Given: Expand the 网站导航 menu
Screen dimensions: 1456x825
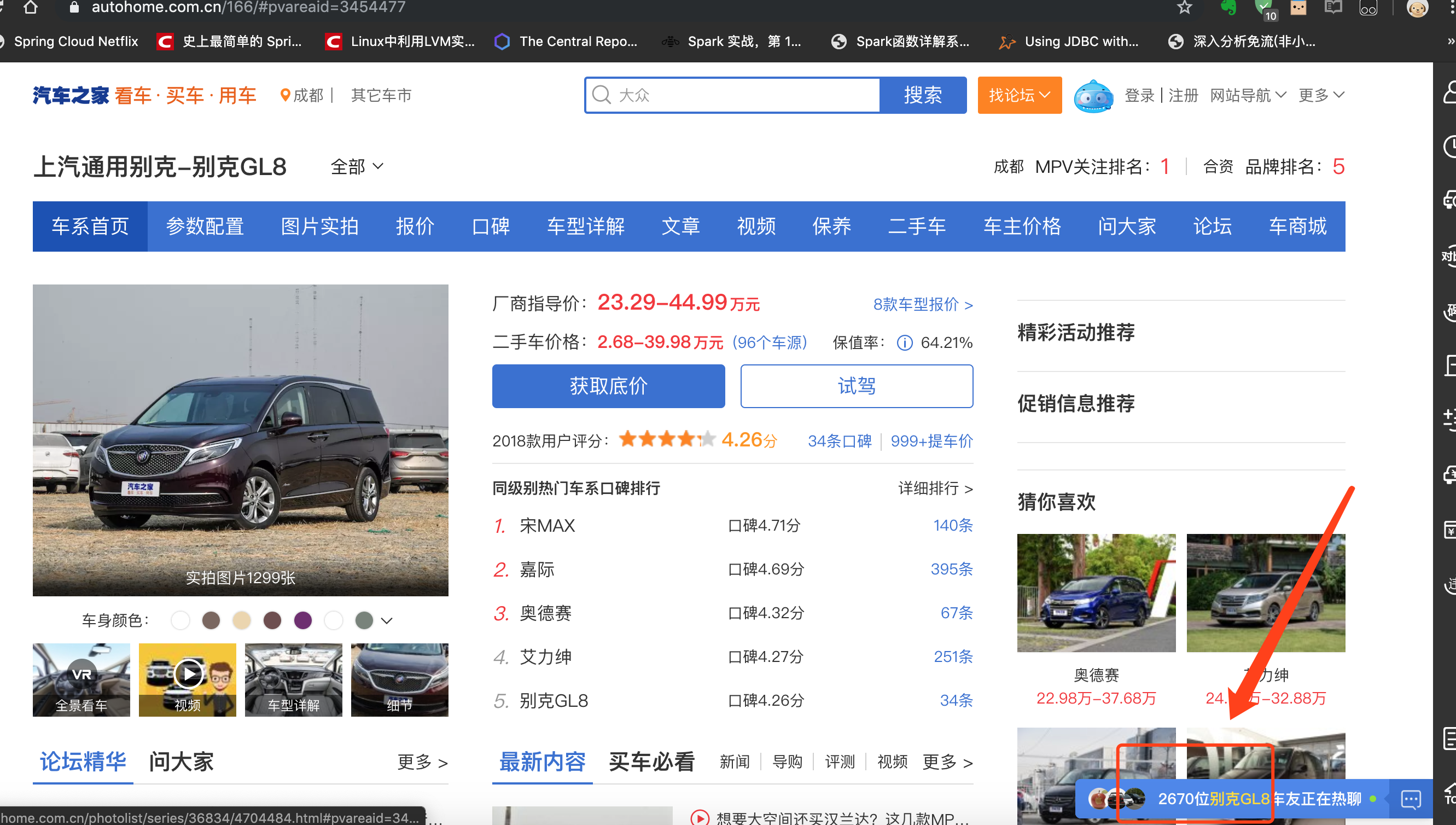Looking at the screenshot, I should 1248,95.
